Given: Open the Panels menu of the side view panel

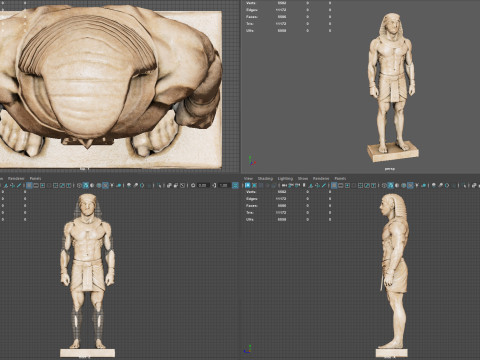Looking at the screenshot, I should 340,179.
